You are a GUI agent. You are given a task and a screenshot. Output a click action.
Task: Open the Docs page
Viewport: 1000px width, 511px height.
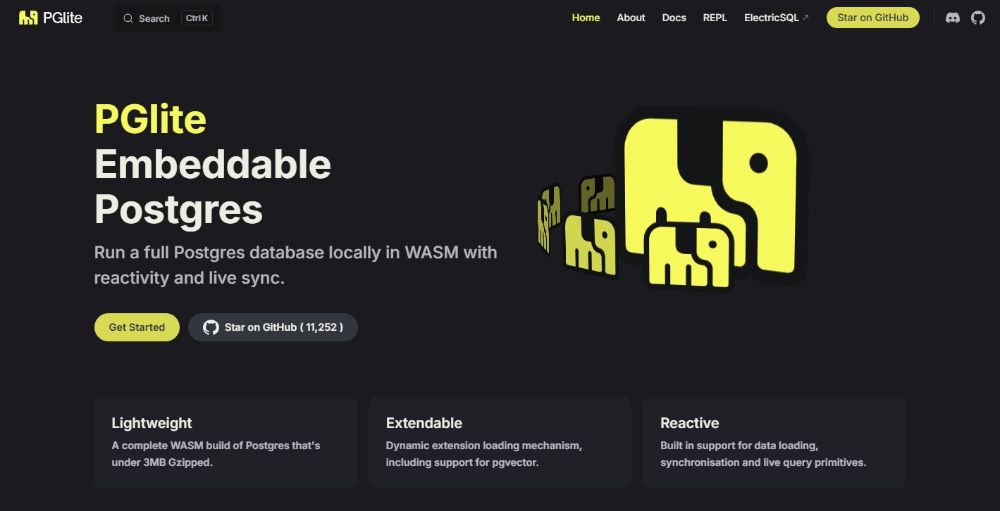pos(674,18)
